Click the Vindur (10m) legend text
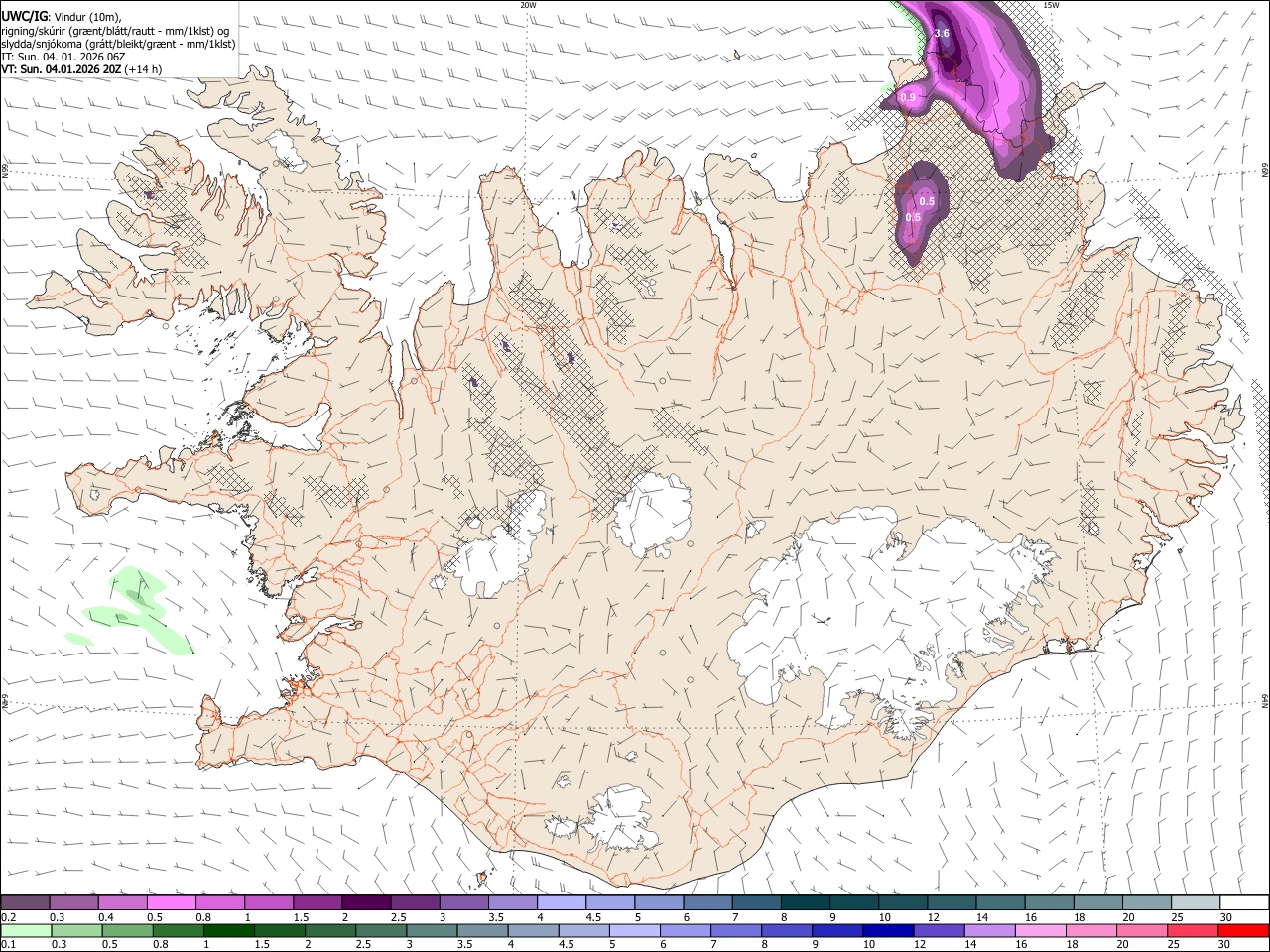The width and height of the screenshot is (1270, 952). [86, 17]
